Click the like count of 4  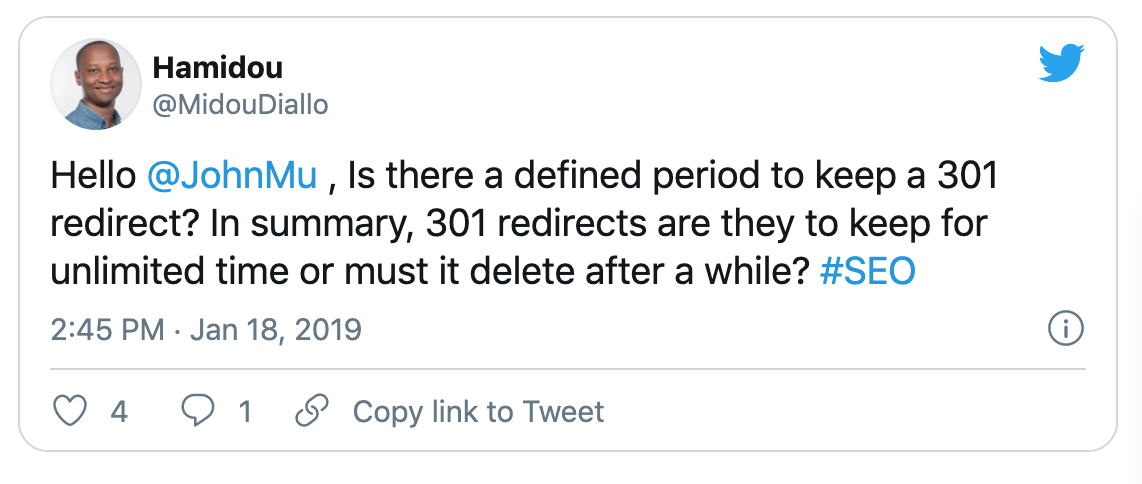pos(119,411)
